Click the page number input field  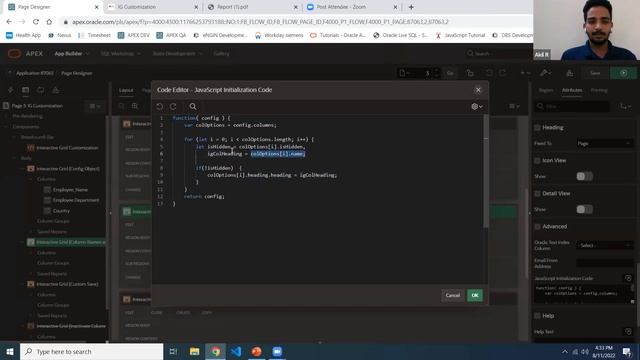[x=422, y=73]
